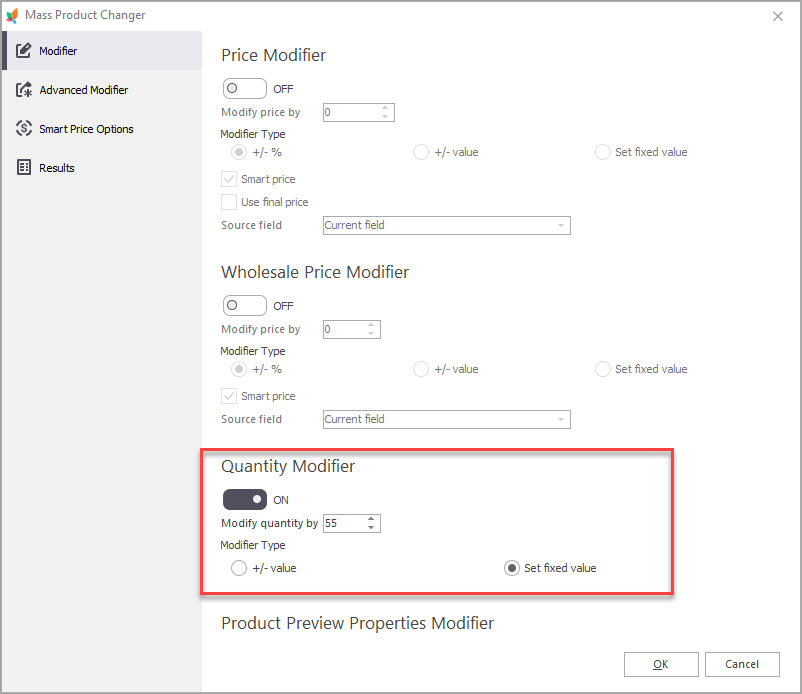Select Set fixed value under Price Modifier
This screenshot has height=694, width=802.
[603, 152]
